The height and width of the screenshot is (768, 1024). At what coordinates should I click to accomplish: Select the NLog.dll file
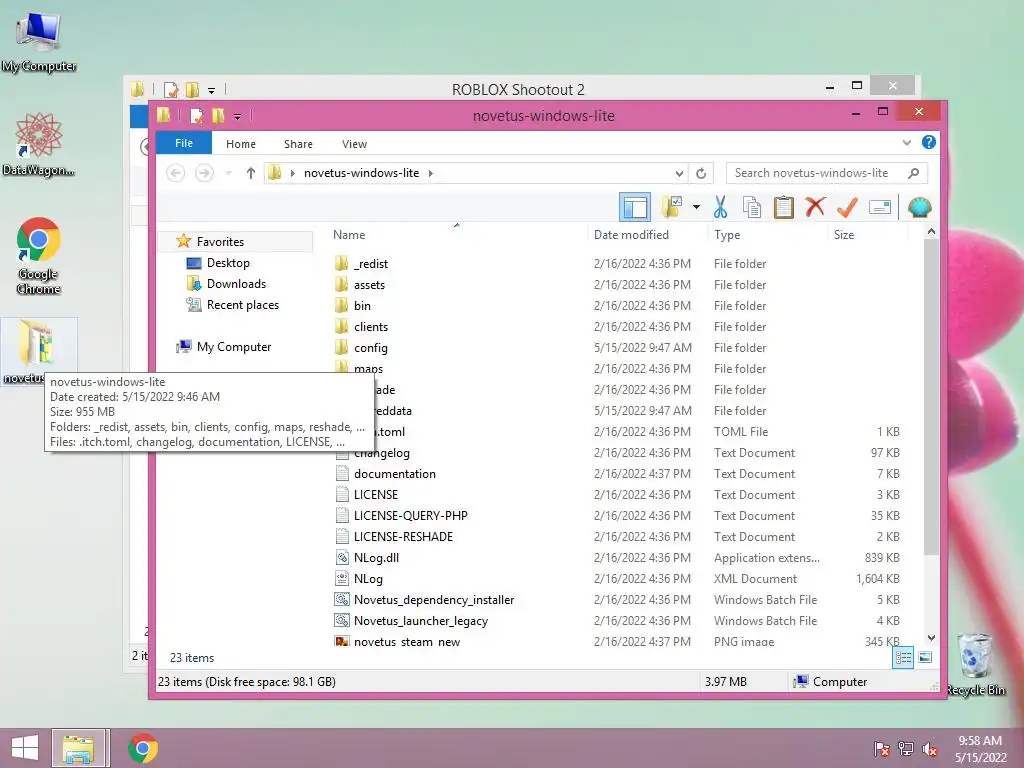point(376,558)
